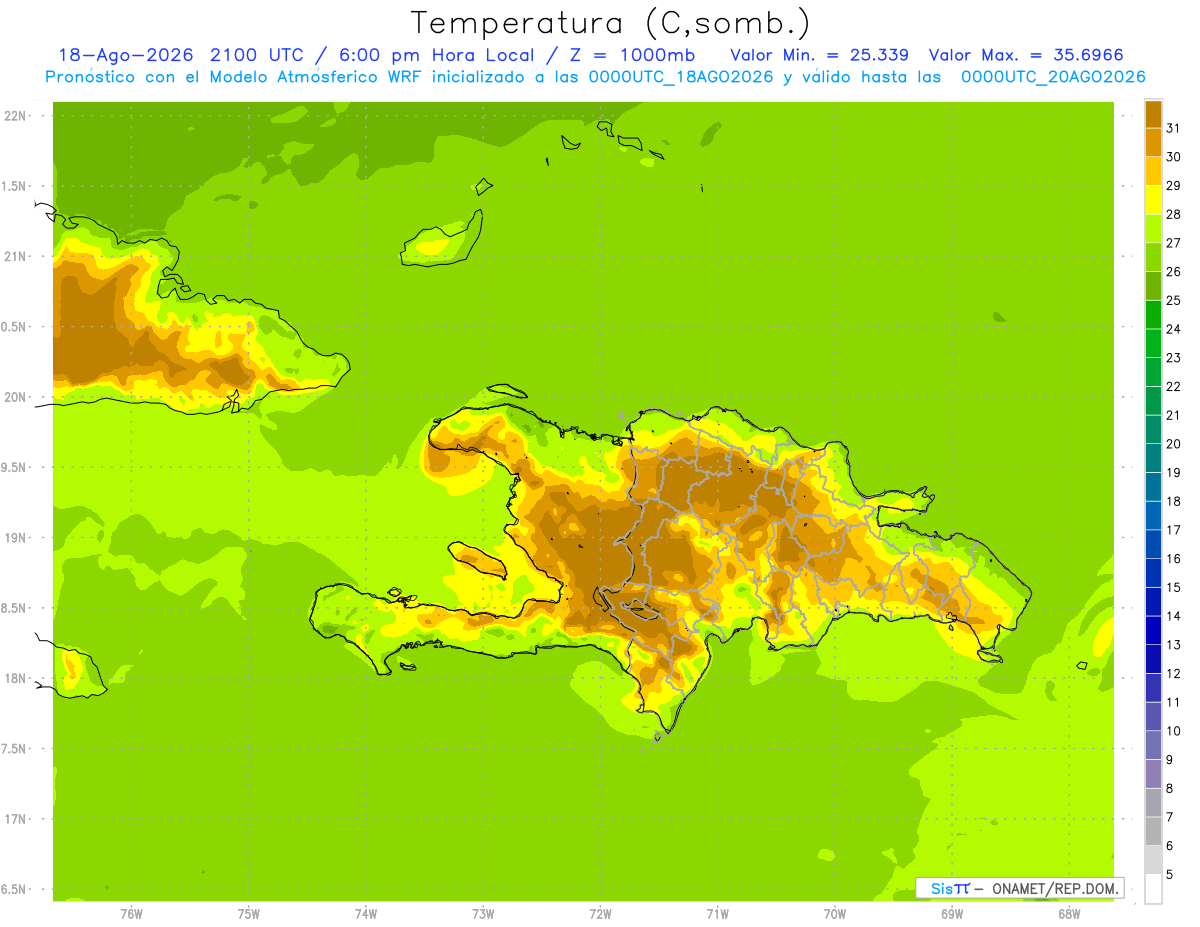Click the 8.5N latitude axis label
This screenshot has width=1200, height=927.
point(15,608)
